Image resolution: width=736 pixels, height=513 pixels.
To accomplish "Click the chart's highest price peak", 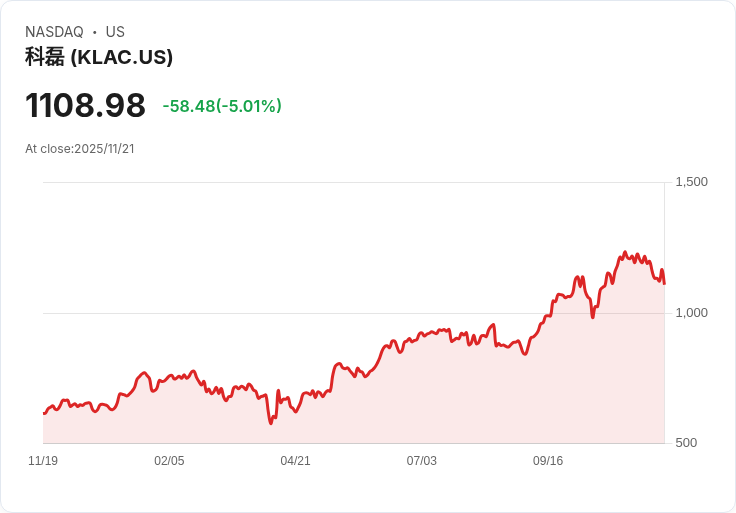I will 625,253.
